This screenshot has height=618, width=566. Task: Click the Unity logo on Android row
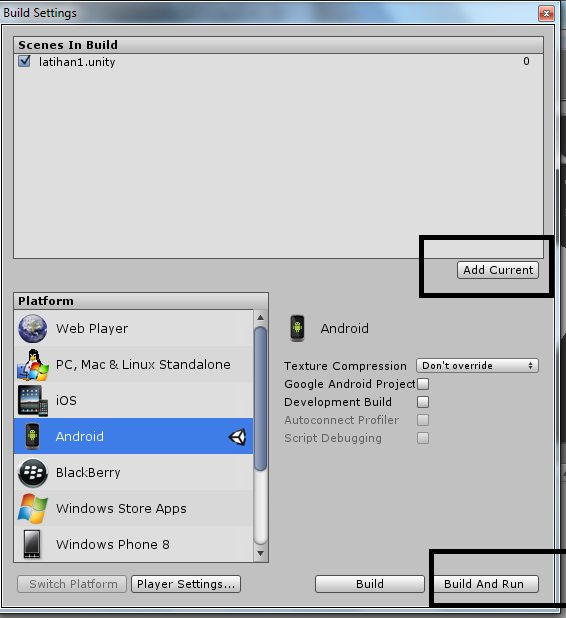tap(238, 437)
